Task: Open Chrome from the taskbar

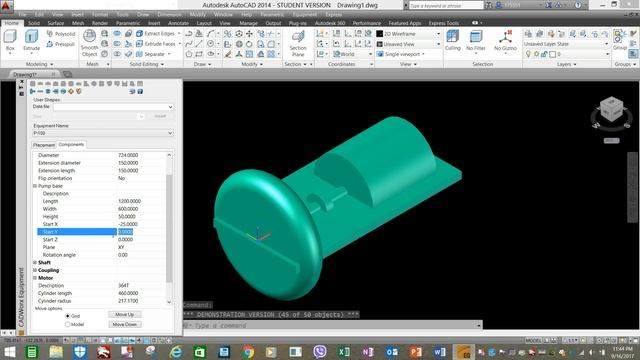Action: coord(248,351)
